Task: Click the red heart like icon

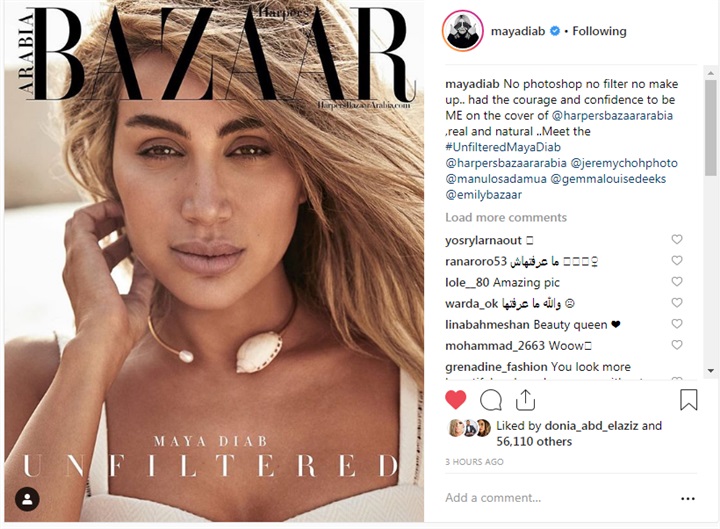Action: (x=456, y=400)
